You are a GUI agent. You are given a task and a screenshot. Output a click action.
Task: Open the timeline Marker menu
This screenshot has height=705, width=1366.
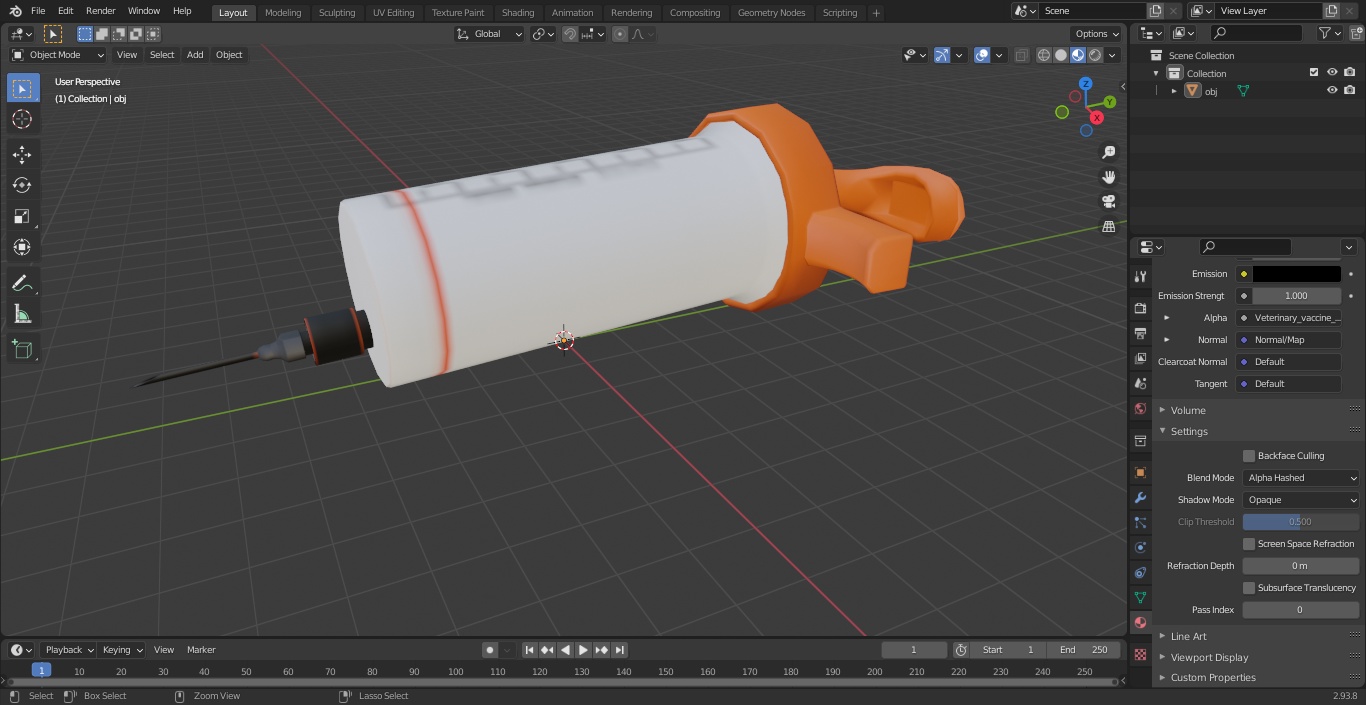pos(201,650)
